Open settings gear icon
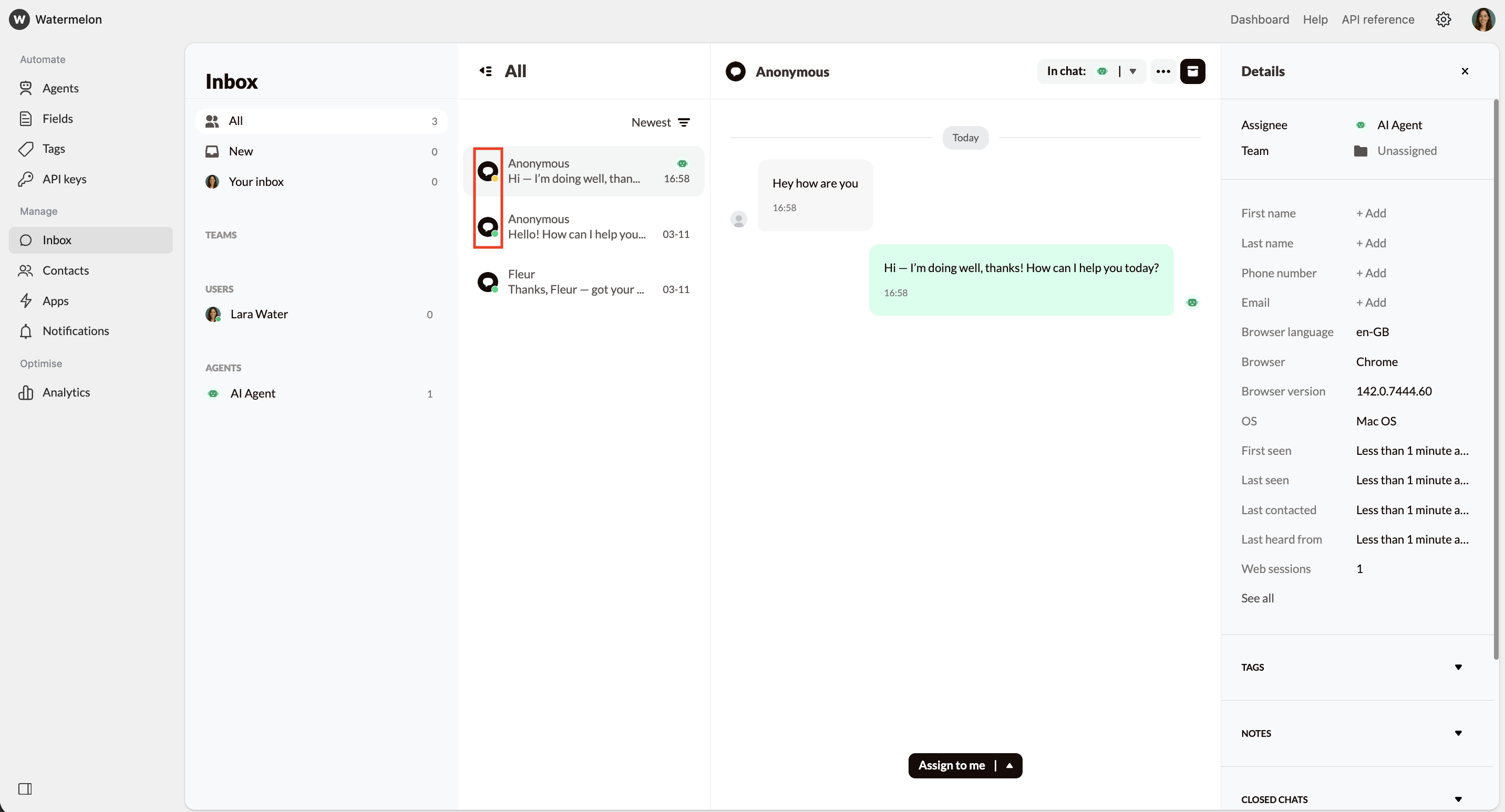1505x812 pixels. pos(1442,19)
